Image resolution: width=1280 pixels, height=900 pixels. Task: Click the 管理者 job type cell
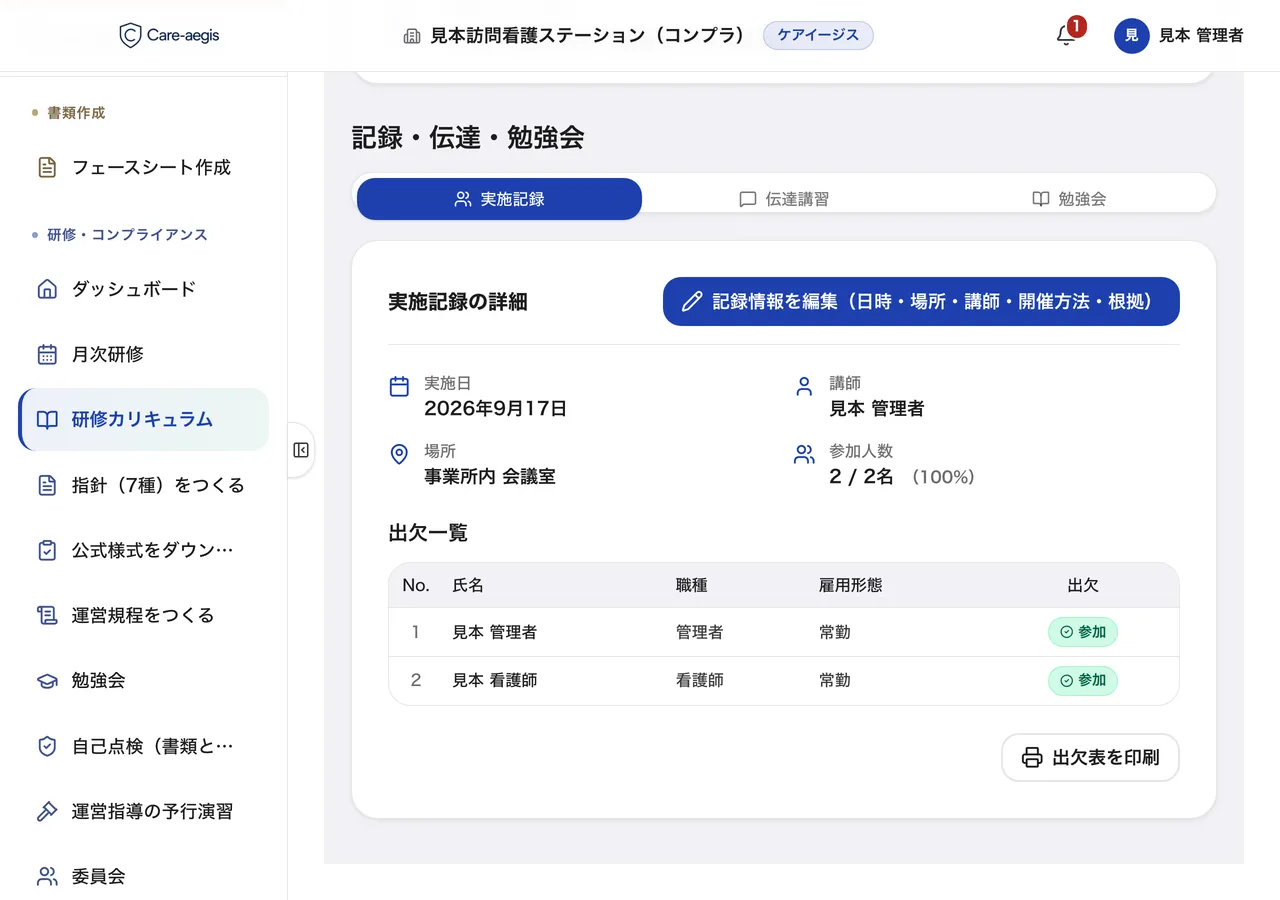[699, 632]
